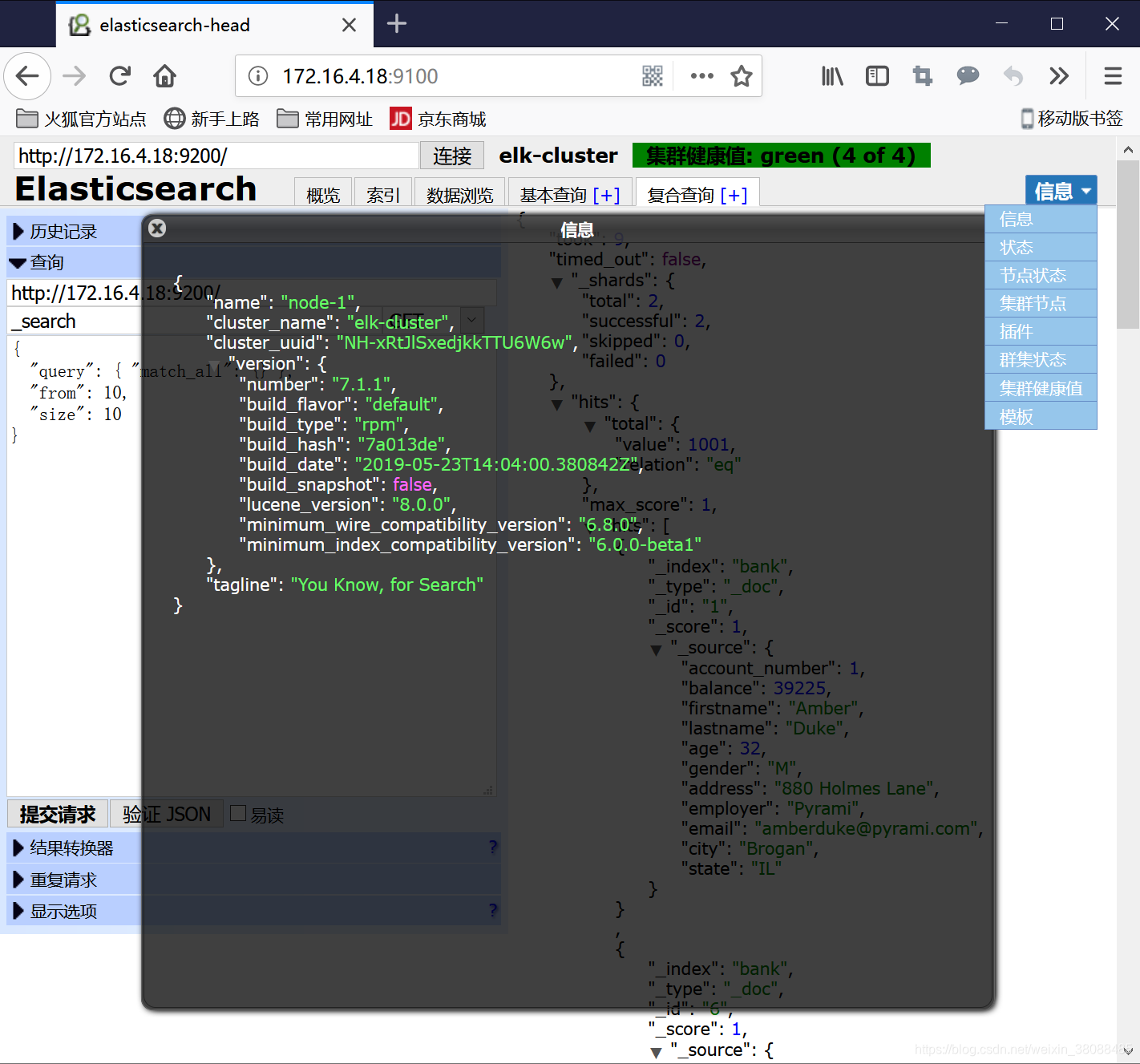Show site information icon in address bar
Viewport: 1140px width, 1064px height.
point(258,76)
